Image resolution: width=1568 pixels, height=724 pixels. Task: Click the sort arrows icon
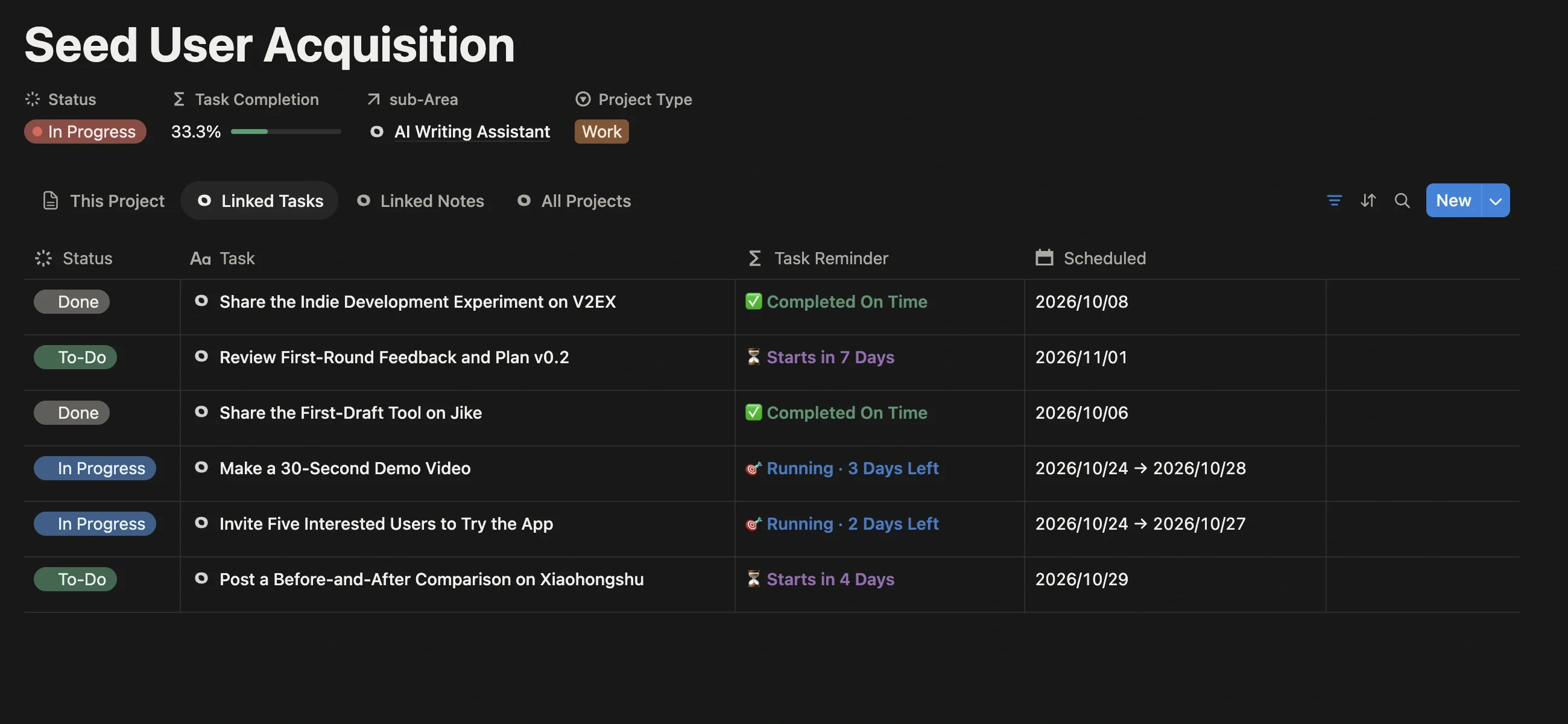(x=1368, y=200)
